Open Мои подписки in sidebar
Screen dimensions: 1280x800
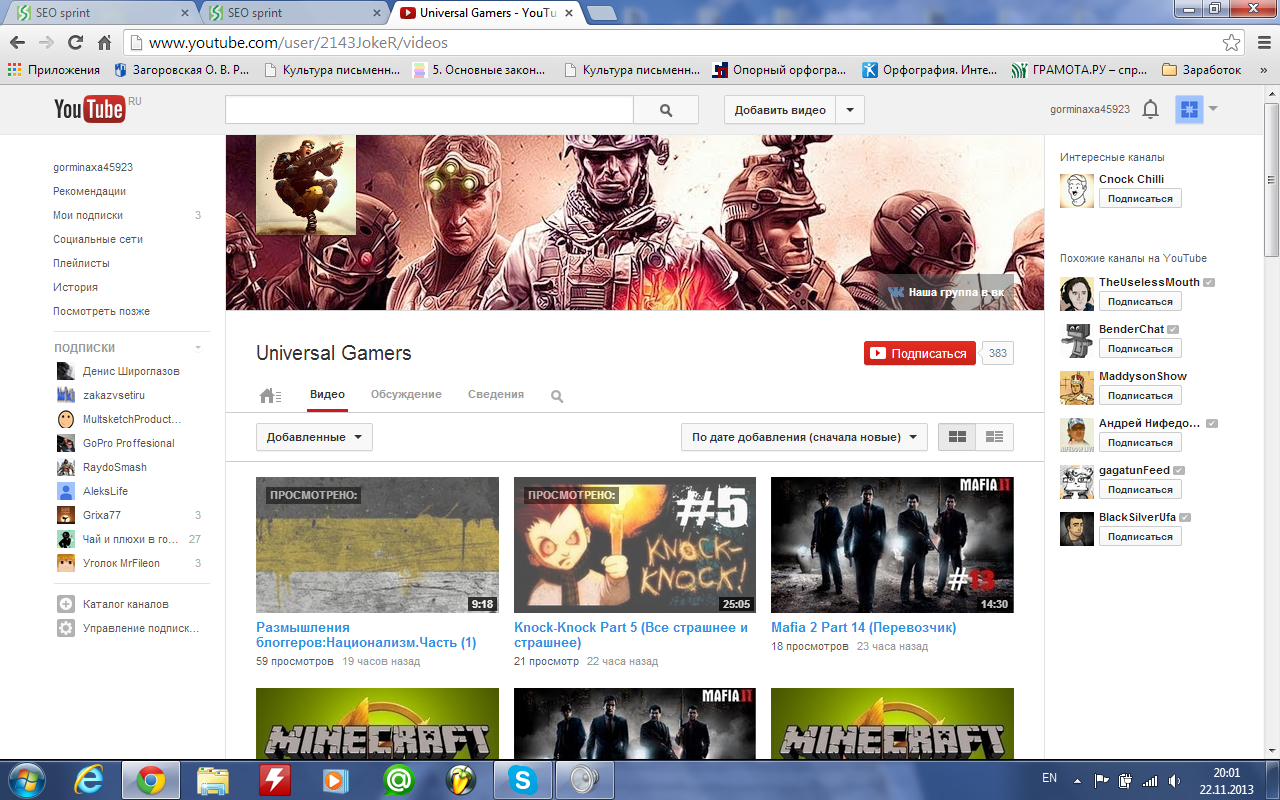(88, 215)
